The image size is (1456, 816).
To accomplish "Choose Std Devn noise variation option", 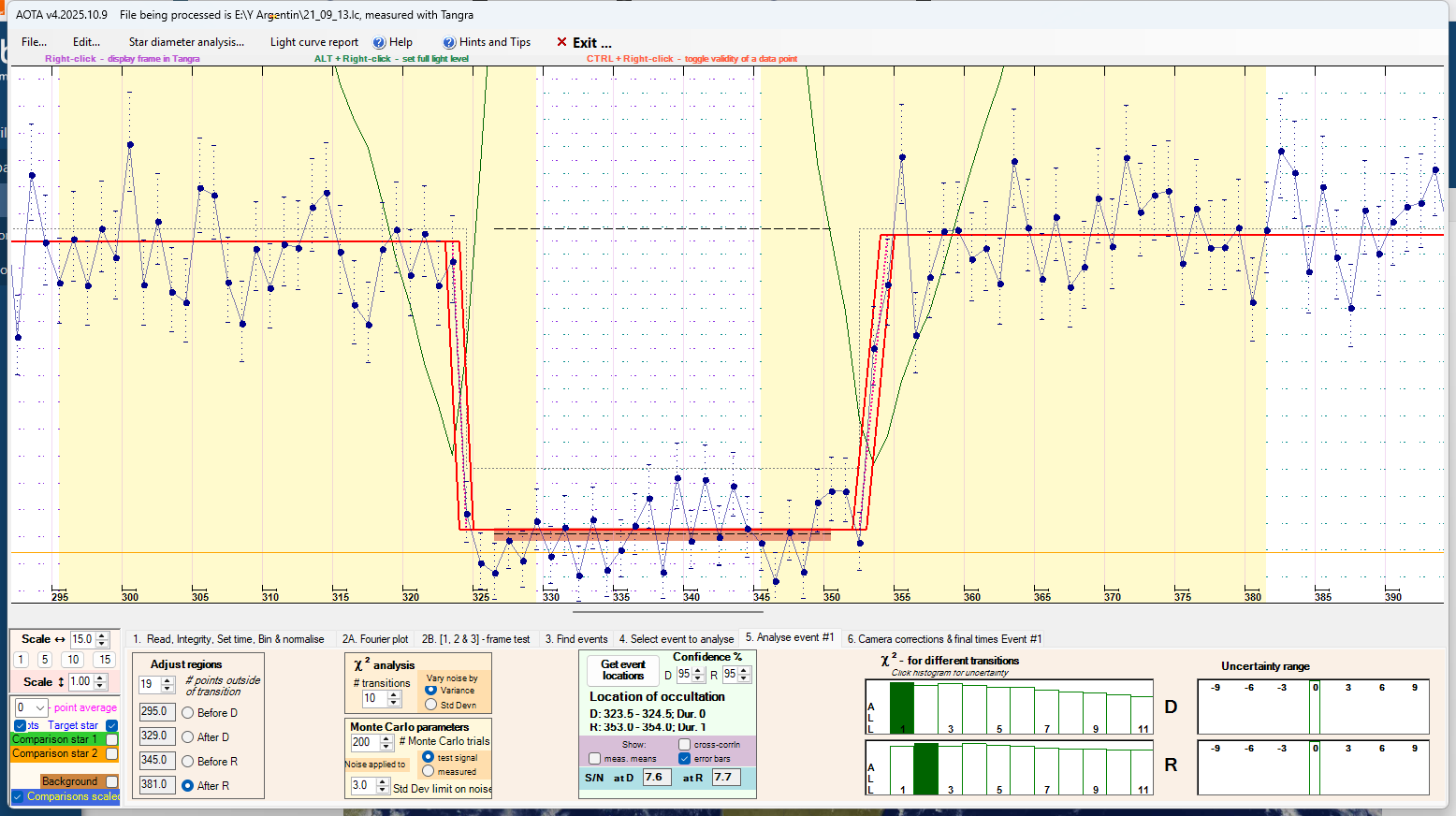I will [x=431, y=705].
